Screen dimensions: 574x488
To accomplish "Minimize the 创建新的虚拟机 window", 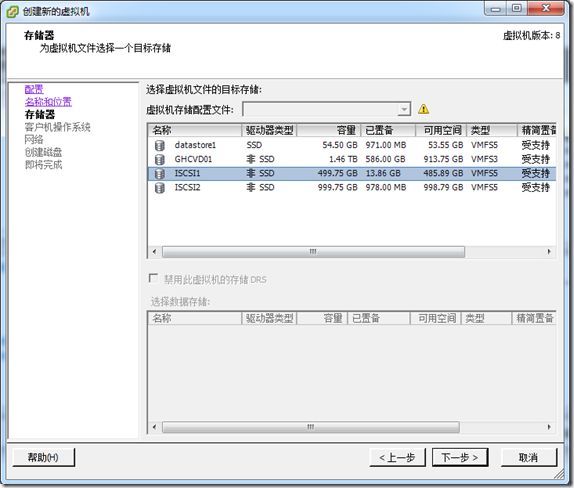I will pyautogui.click(x=496, y=9).
